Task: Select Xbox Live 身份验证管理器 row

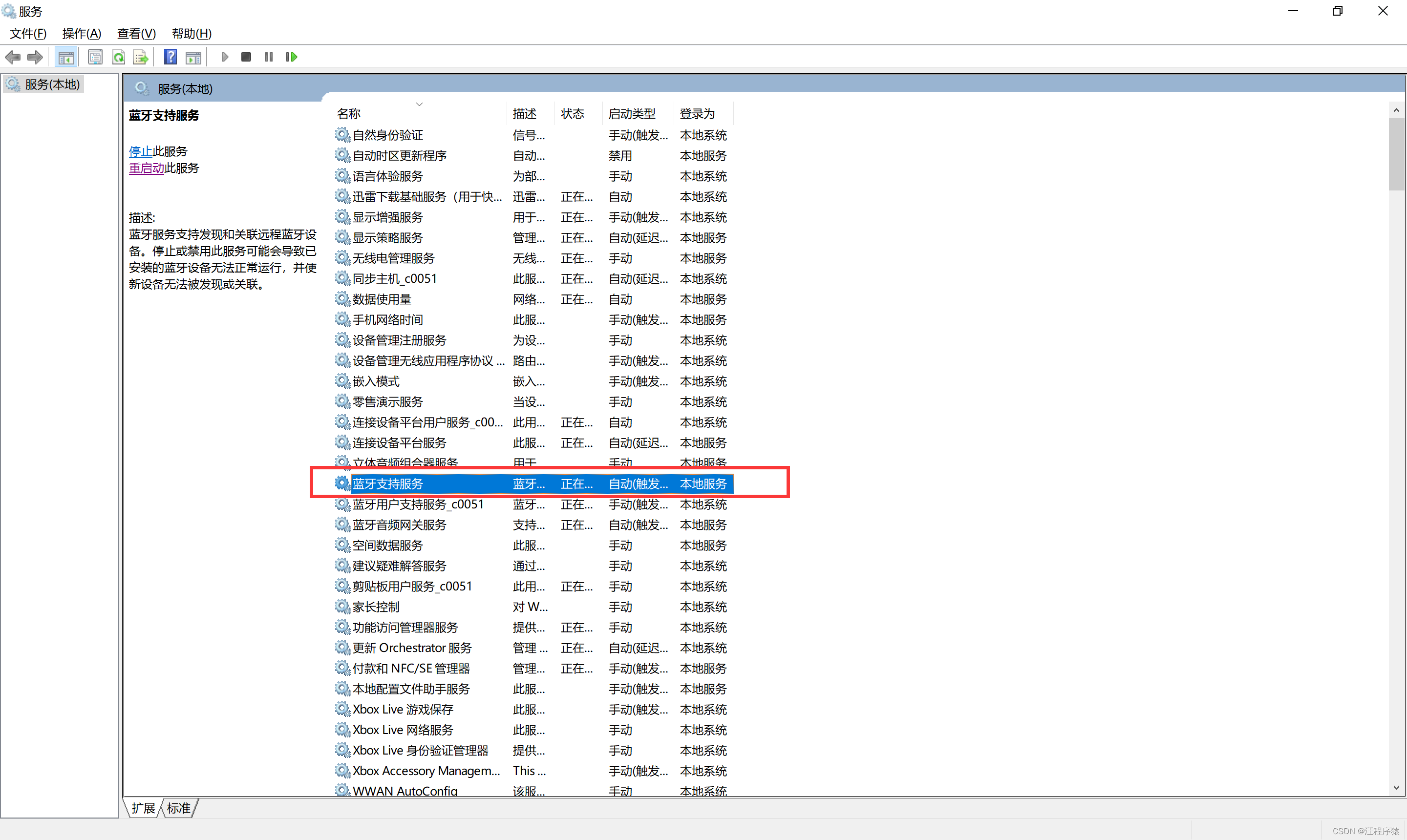Action: (533, 750)
